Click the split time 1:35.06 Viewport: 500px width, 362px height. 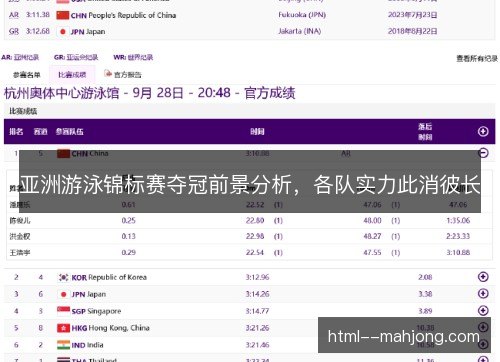point(458,220)
